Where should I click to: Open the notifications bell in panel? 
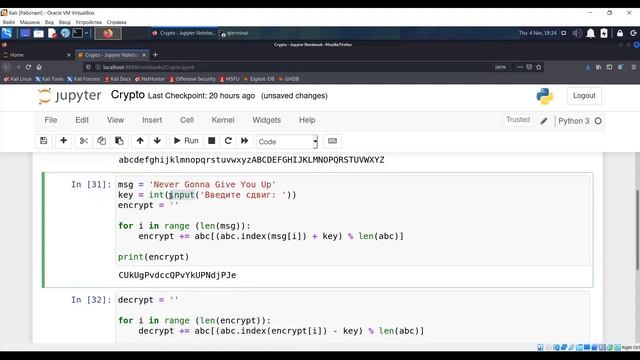pyautogui.click(x=590, y=33)
